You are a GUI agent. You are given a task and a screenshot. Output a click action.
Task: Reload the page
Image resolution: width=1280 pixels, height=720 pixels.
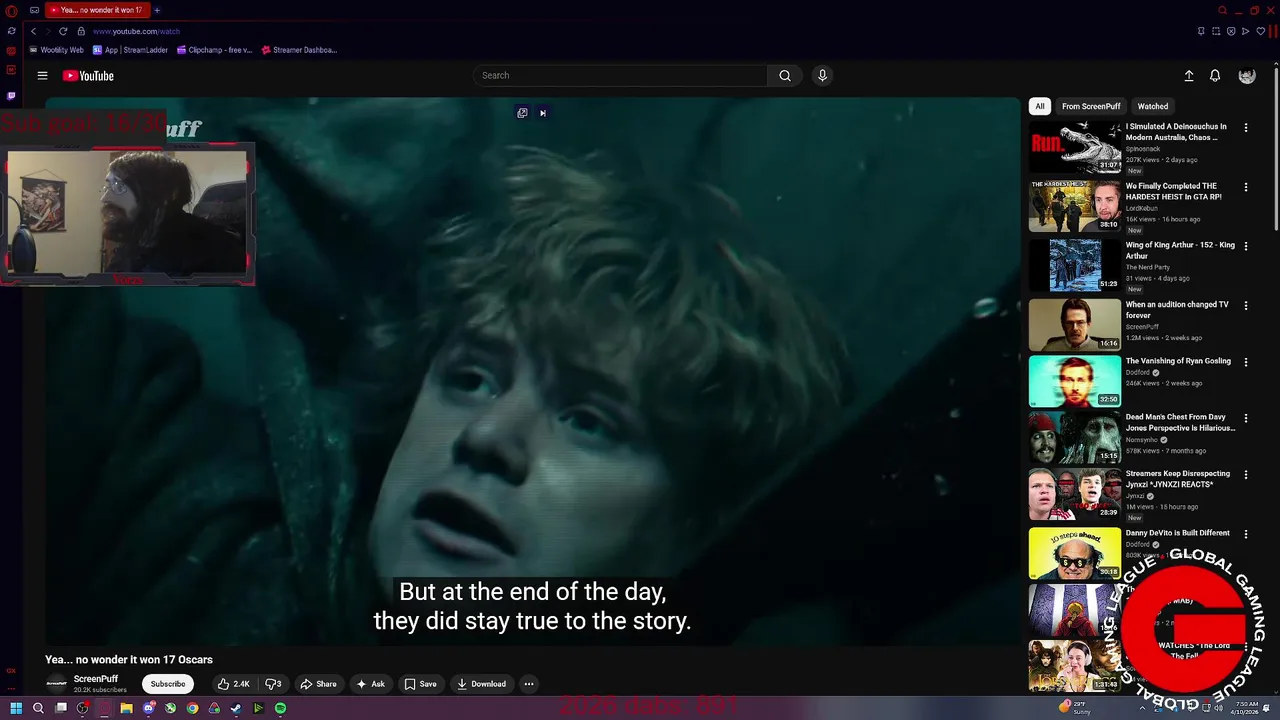tap(63, 31)
